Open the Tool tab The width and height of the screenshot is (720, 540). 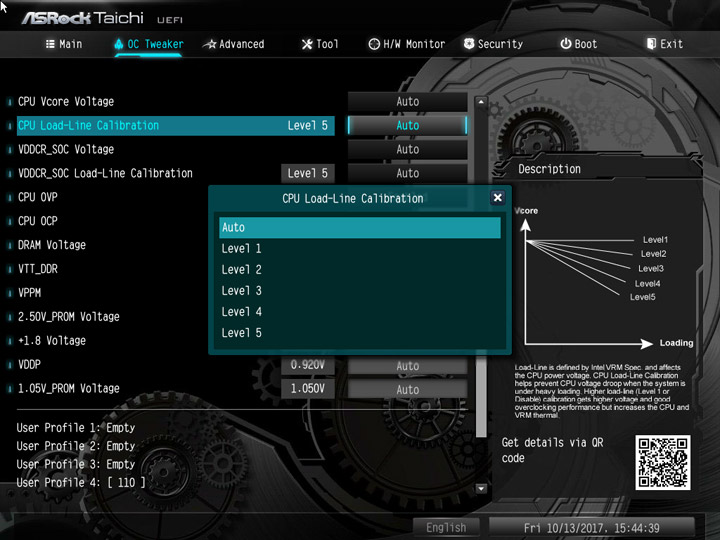click(320, 44)
